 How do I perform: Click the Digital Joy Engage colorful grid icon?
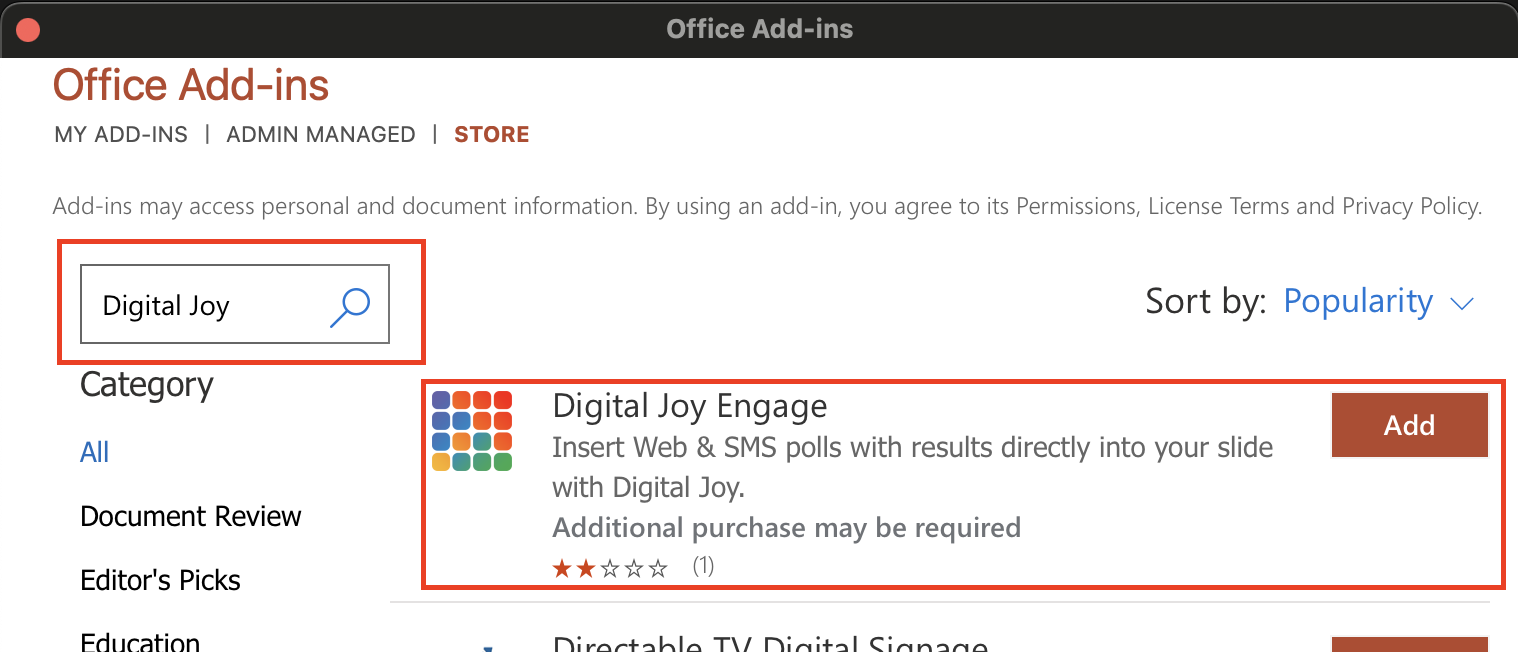(472, 431)
